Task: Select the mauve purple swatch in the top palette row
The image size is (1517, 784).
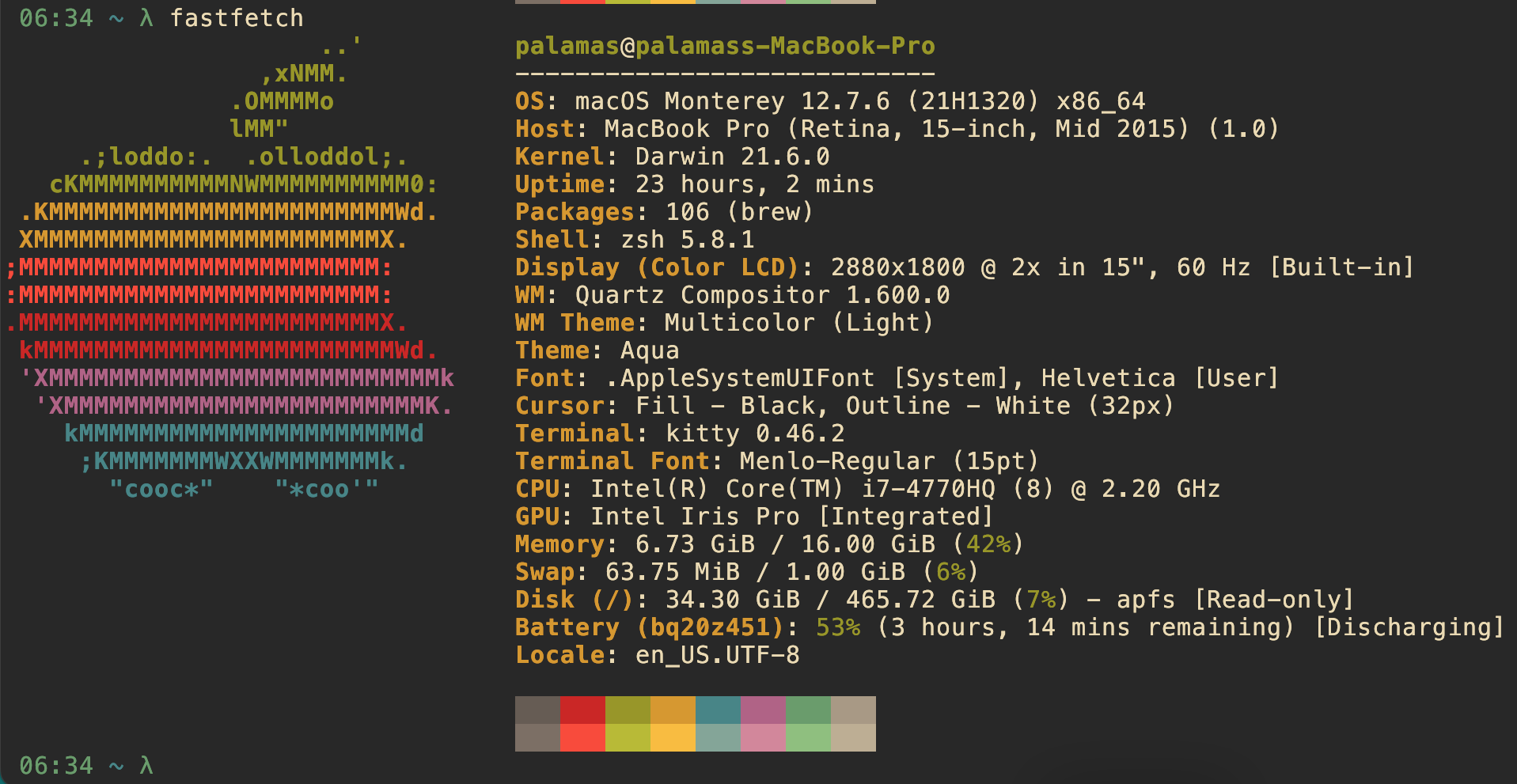Action: tap(763, 710)
